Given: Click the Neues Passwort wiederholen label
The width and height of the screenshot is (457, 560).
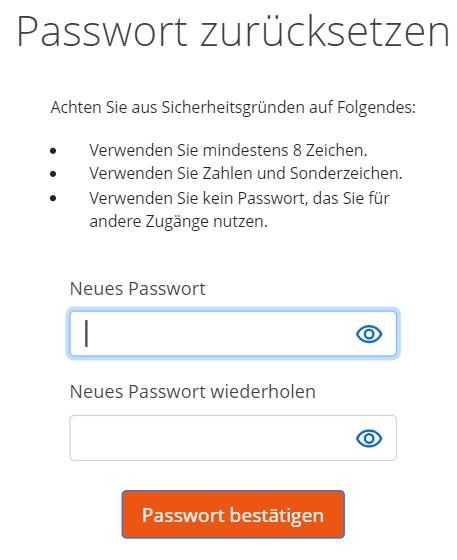Looking at the screenshot, I should coord(193,392).
